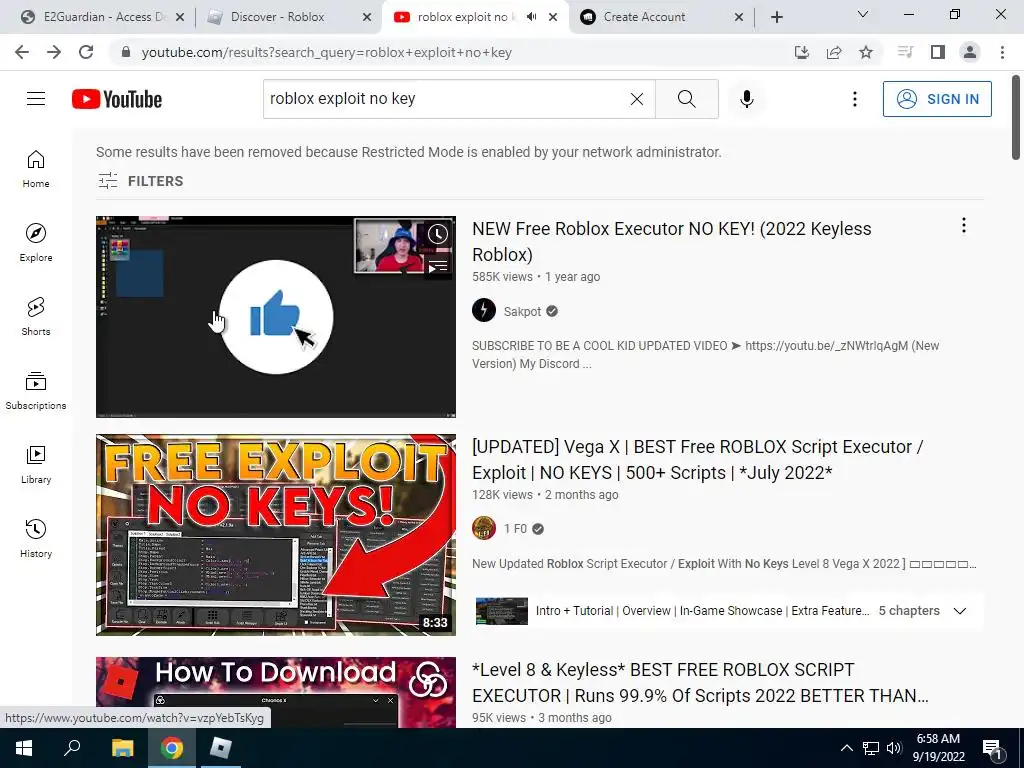The image size is (1024, 768).
Task: Click Add to queue icon on first thumbnail
Action: (x=438, y=266)
